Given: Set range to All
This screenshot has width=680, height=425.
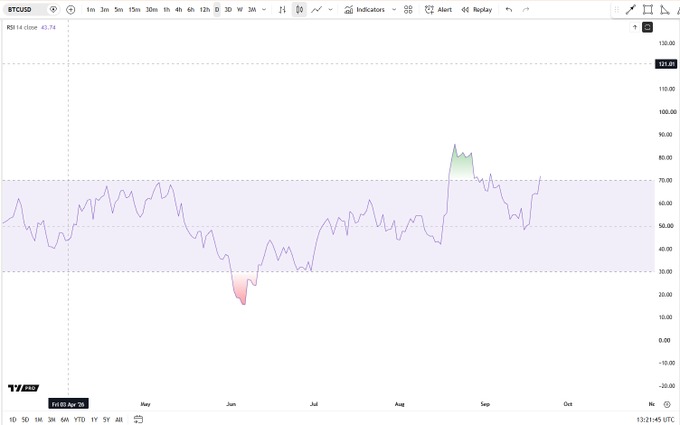Looking at the screenshot, I should 119,419.
